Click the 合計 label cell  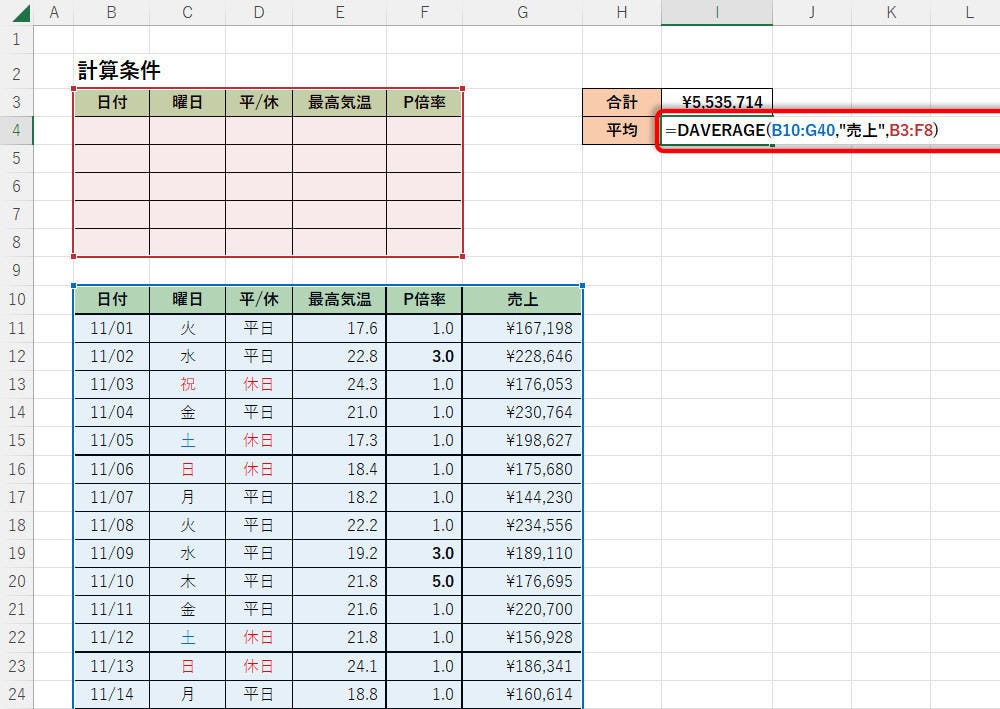click(621, 102)
